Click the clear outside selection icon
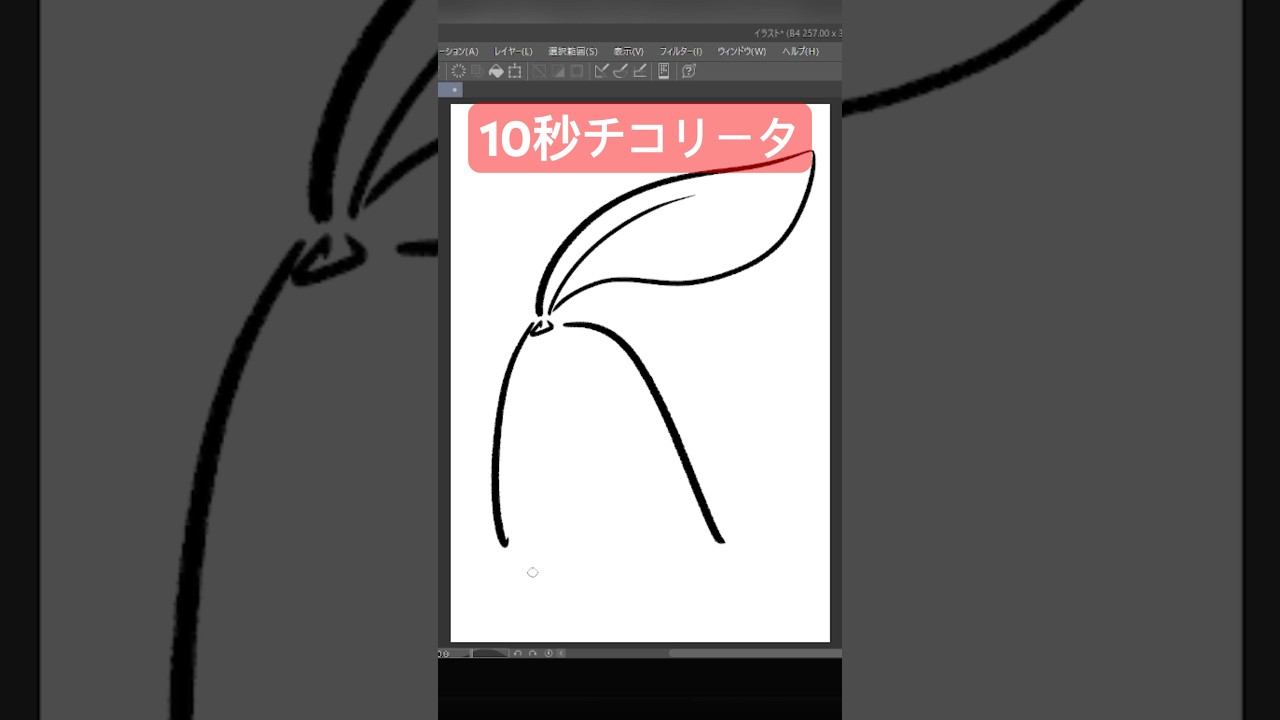This screenshot has height=720, width=1280. click(x=477, y=71)
